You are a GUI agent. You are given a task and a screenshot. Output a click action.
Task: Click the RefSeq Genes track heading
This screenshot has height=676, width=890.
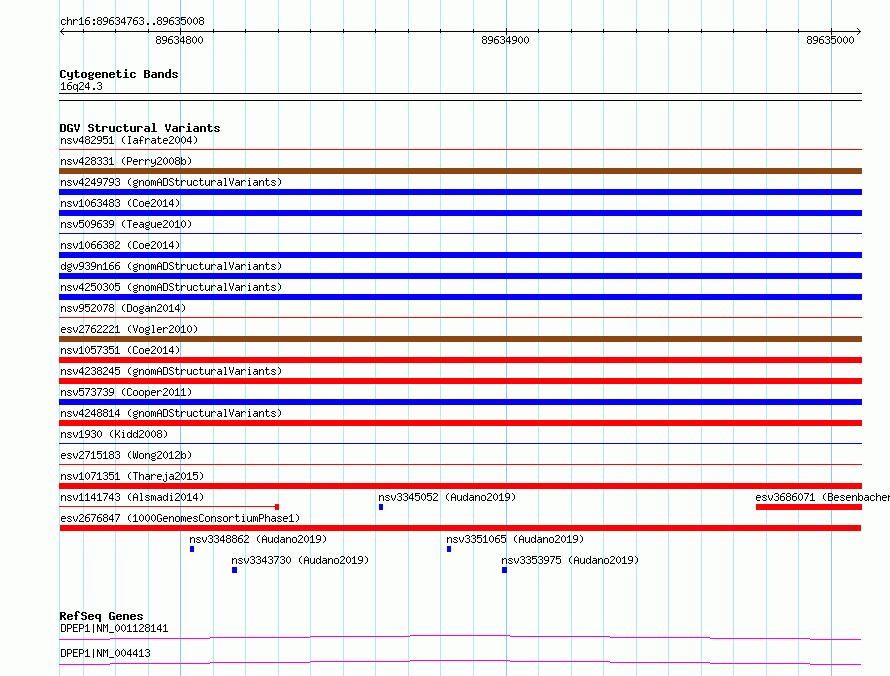[101, 616]
